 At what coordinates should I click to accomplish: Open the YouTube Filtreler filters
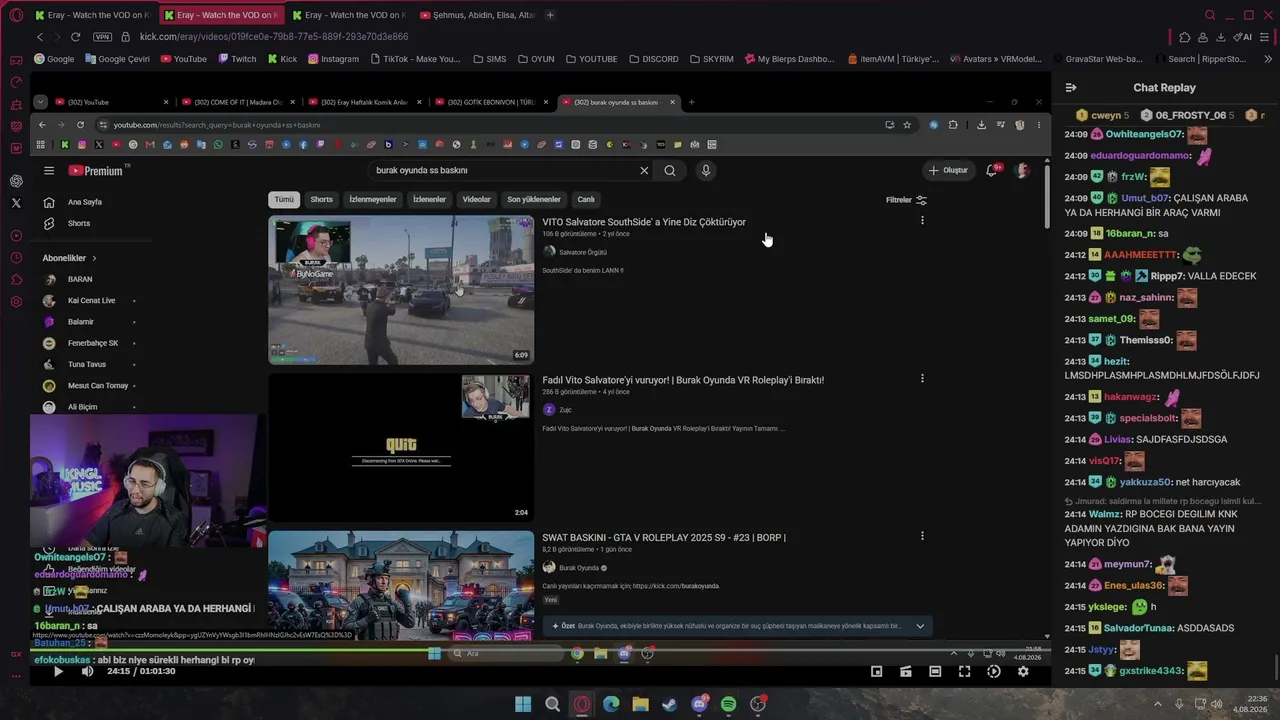pos(907,200)
